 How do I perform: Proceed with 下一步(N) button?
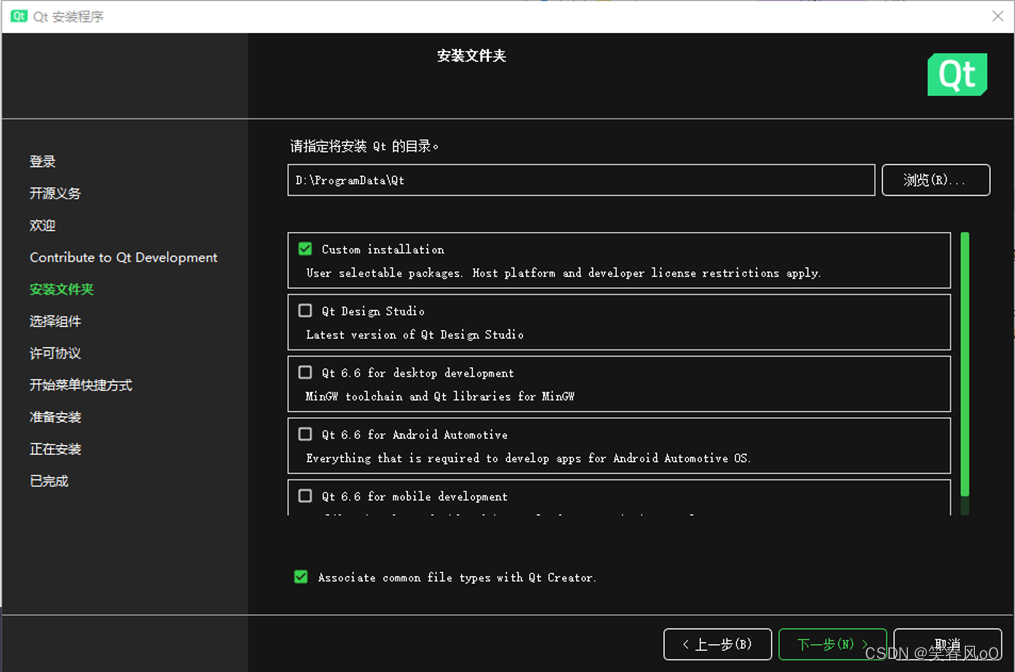[832, 644]
